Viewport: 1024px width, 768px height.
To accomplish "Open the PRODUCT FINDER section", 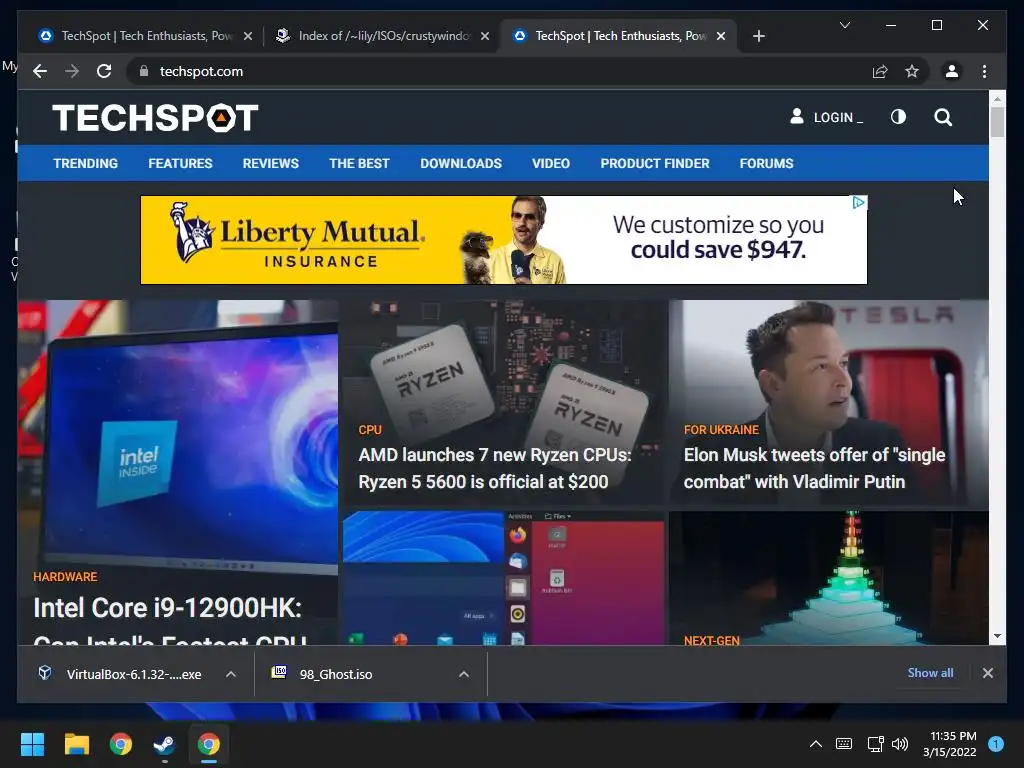I will (654, 163).
